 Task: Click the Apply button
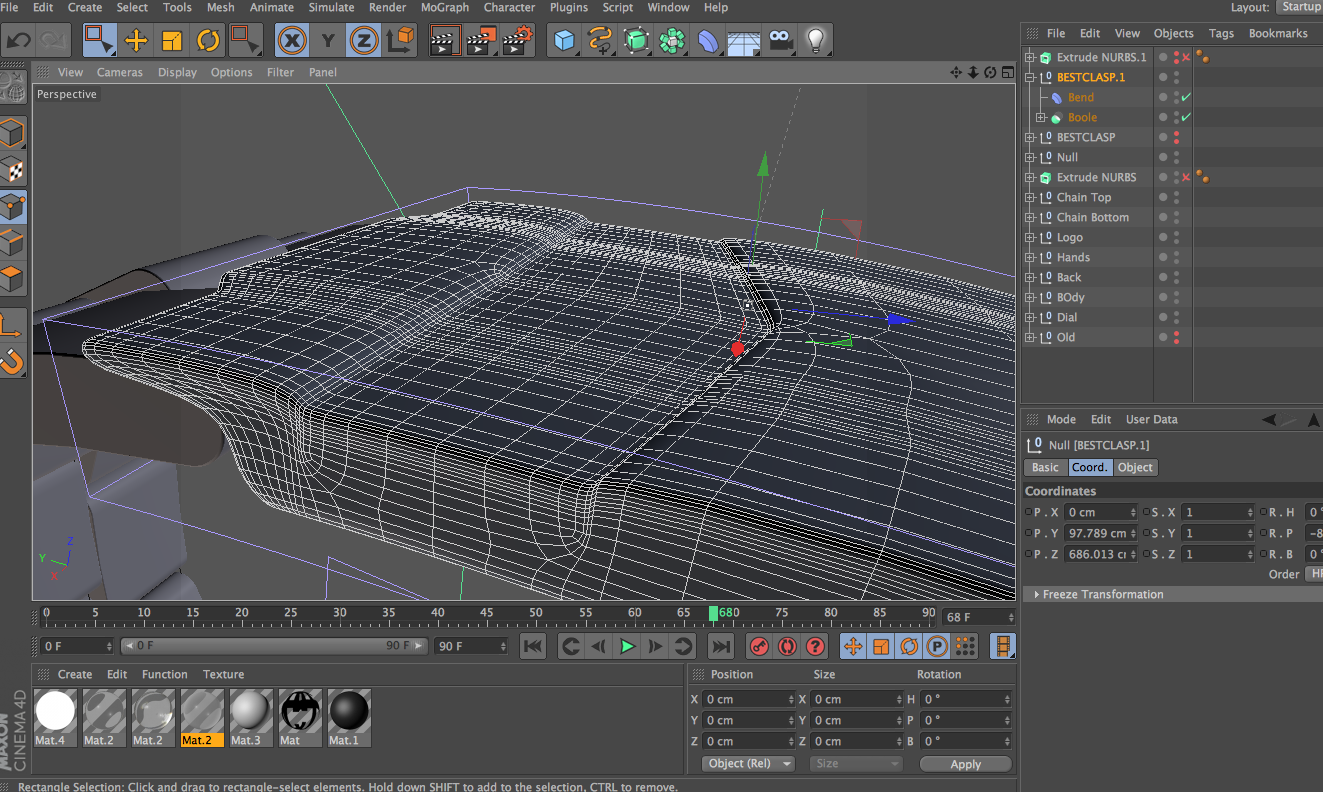965,764
